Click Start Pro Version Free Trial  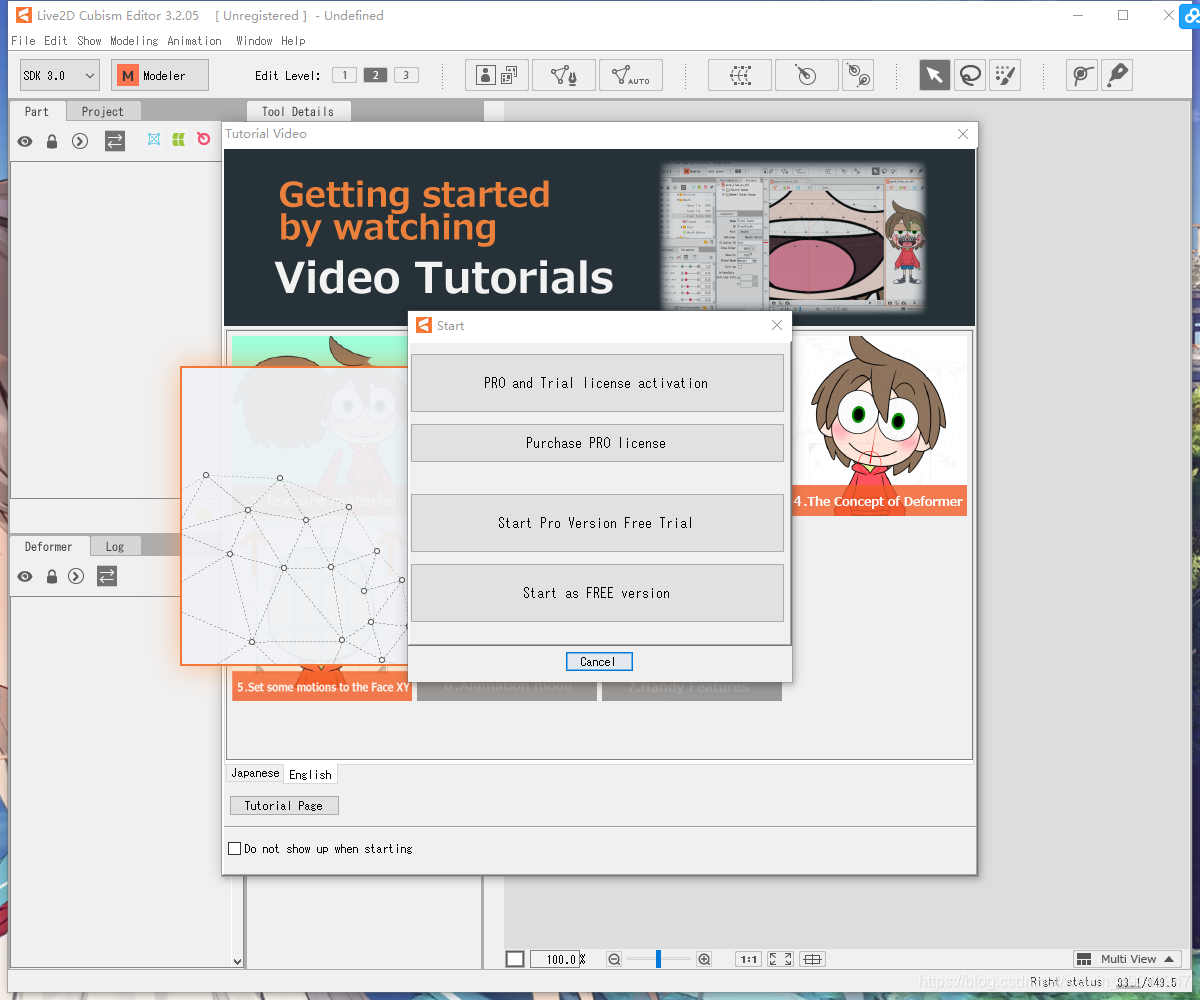597,523
